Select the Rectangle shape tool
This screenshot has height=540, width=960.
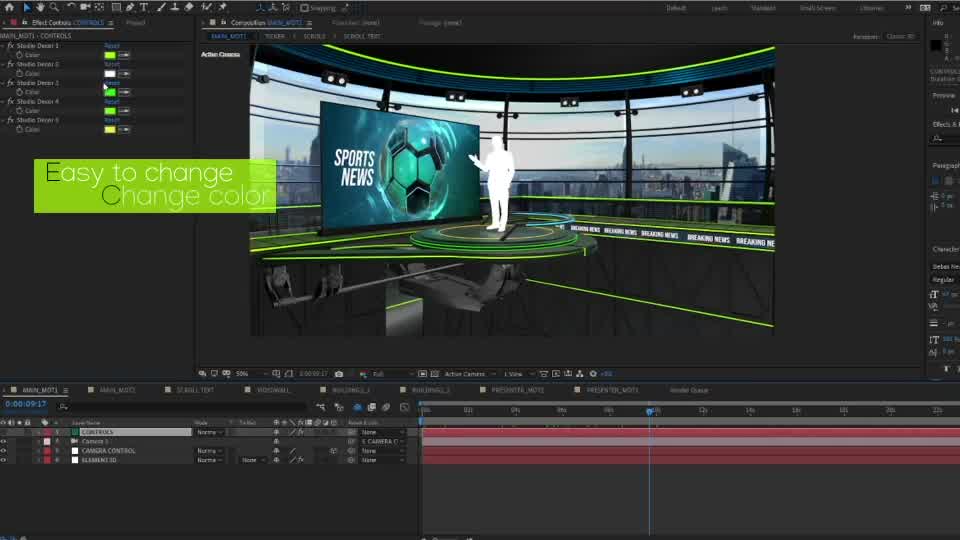tap(116, 7)
